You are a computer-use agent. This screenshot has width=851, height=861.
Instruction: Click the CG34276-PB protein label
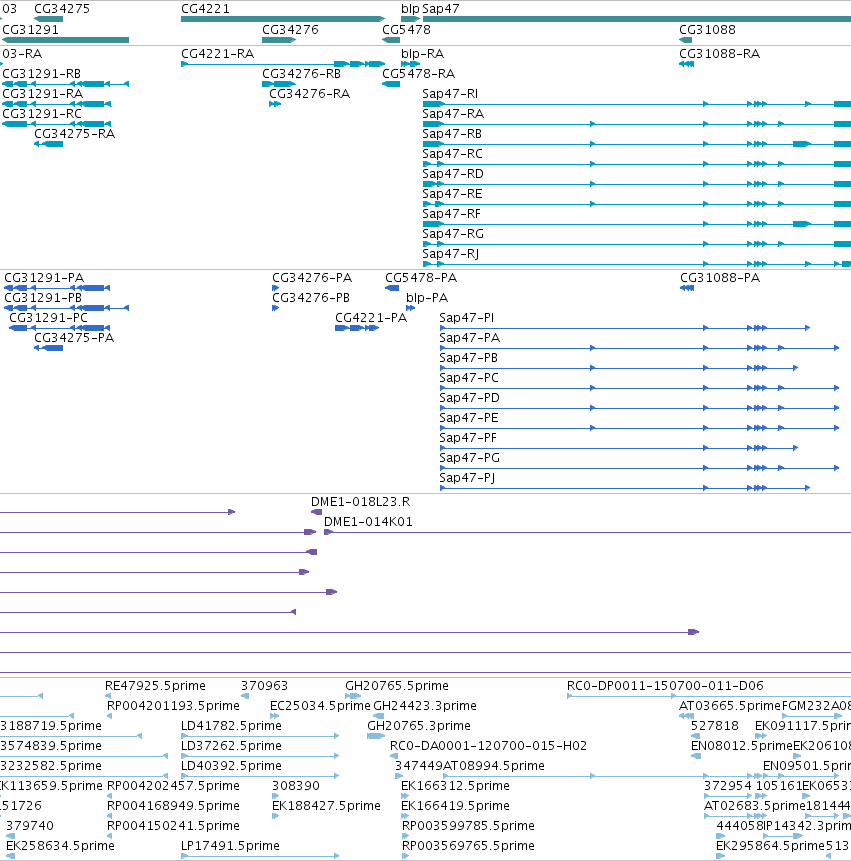311,298
